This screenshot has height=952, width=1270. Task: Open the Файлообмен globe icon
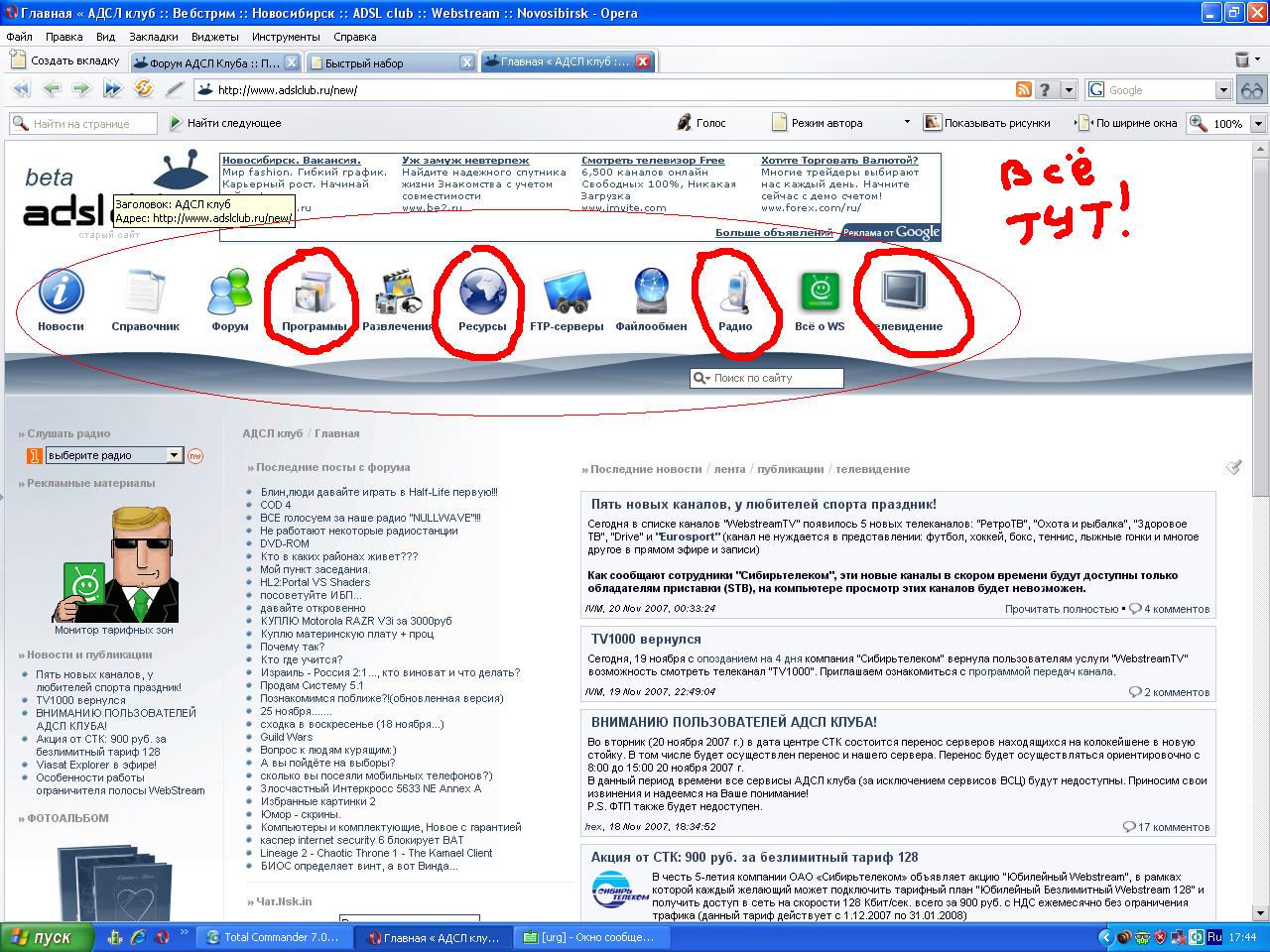651,294
